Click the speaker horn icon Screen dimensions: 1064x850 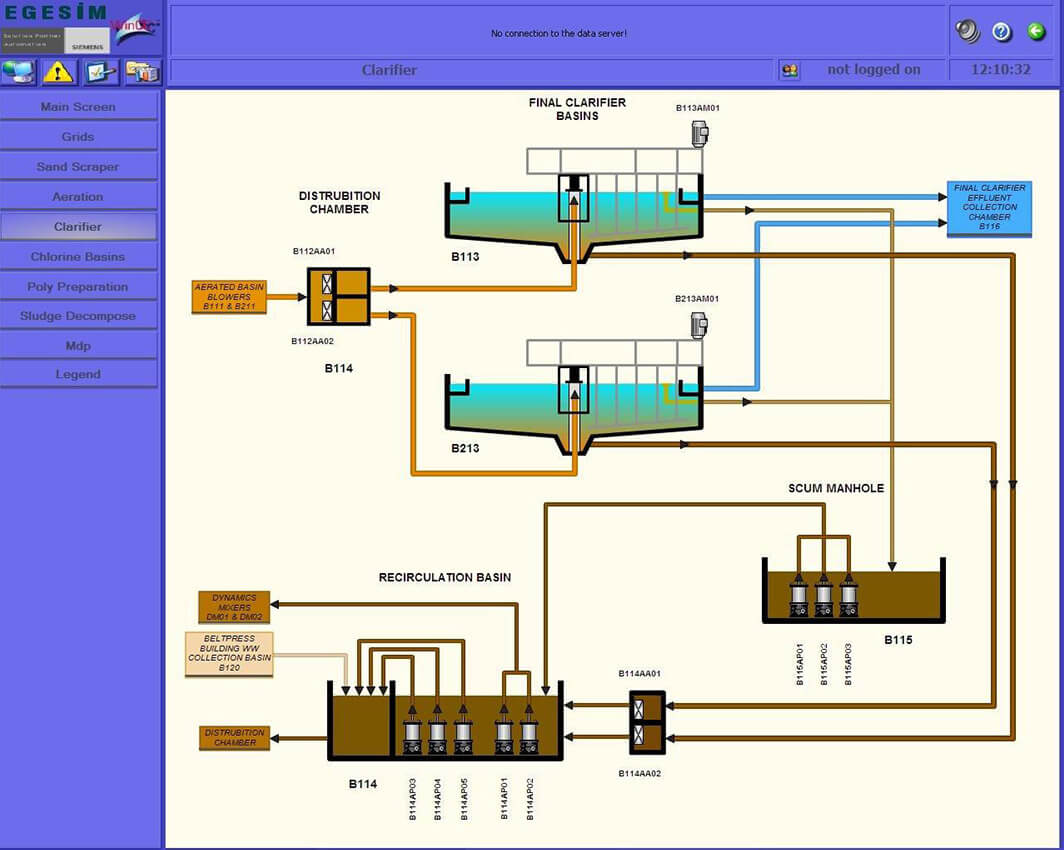click(x=967, y=31)
